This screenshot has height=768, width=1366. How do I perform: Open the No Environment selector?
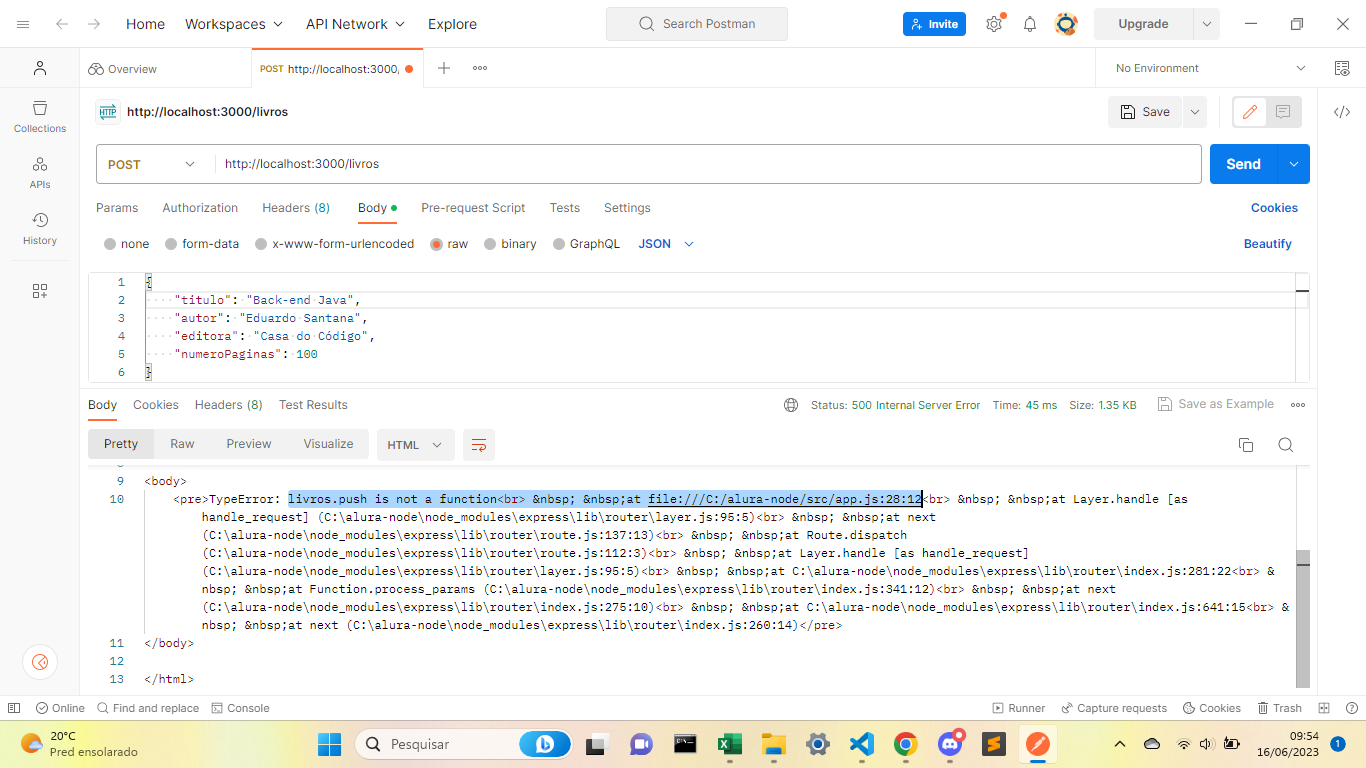tap(1210, 68)
